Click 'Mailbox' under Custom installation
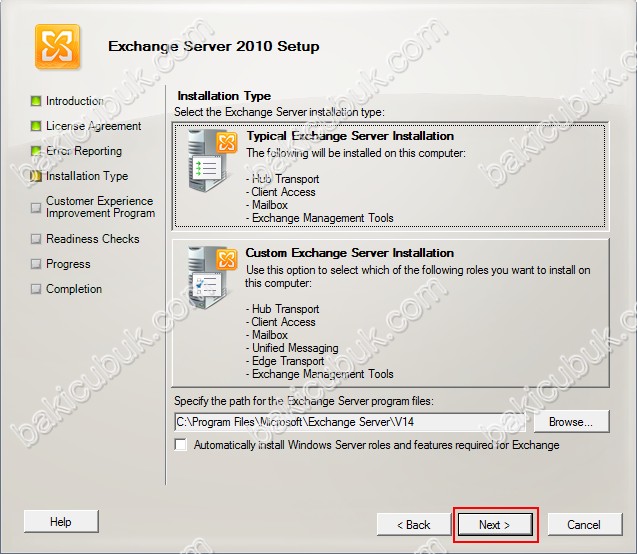The width and height of the screenshot is (637, 554). pos(270,335)
